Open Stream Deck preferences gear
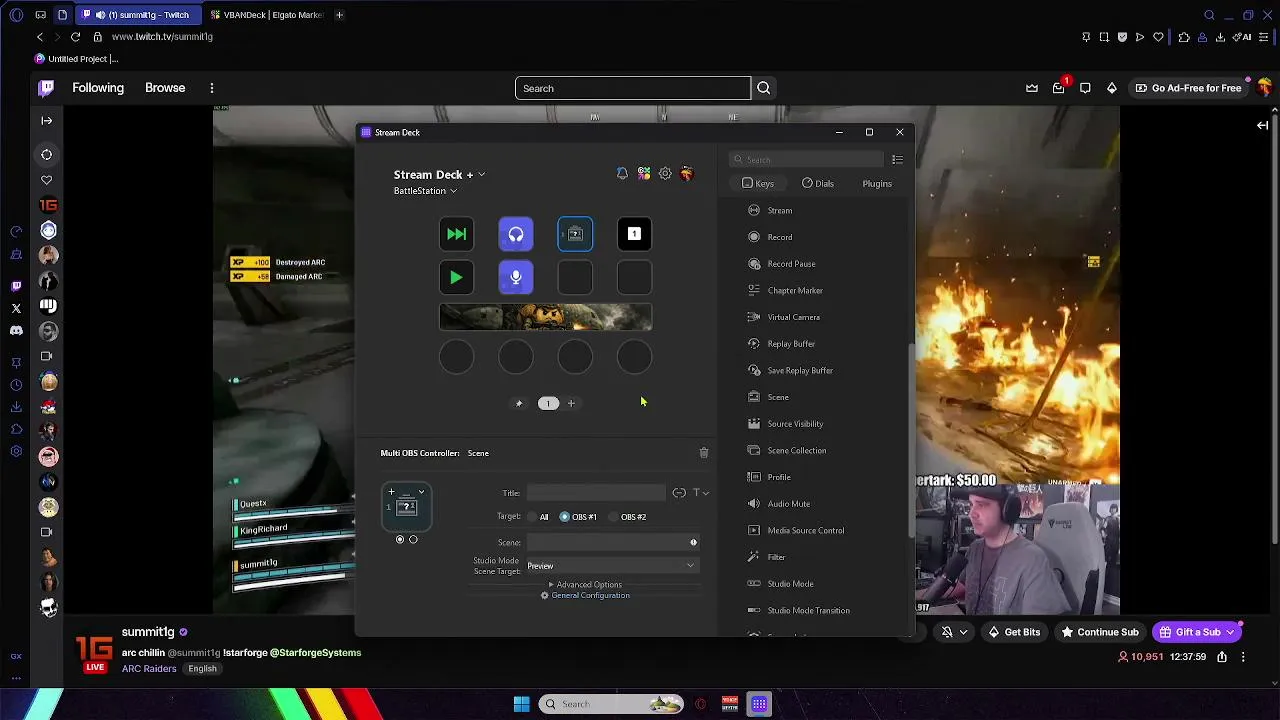The image size is (1280, 720). coord(665,174)
